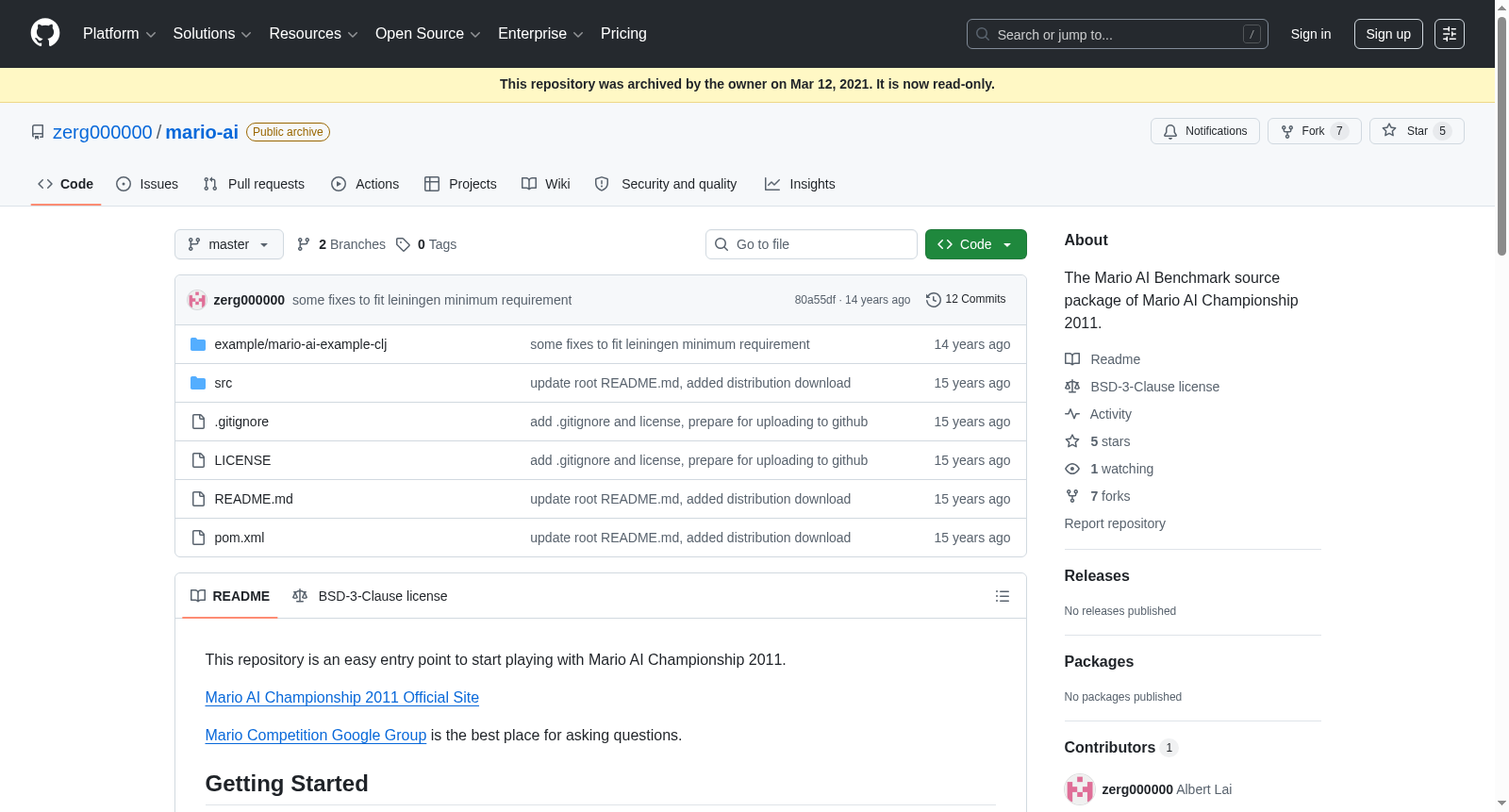Click the 2 Branches link
The height and width of the screenshot is (812, 1509).
pyautogui.click(x=341, y=244)
